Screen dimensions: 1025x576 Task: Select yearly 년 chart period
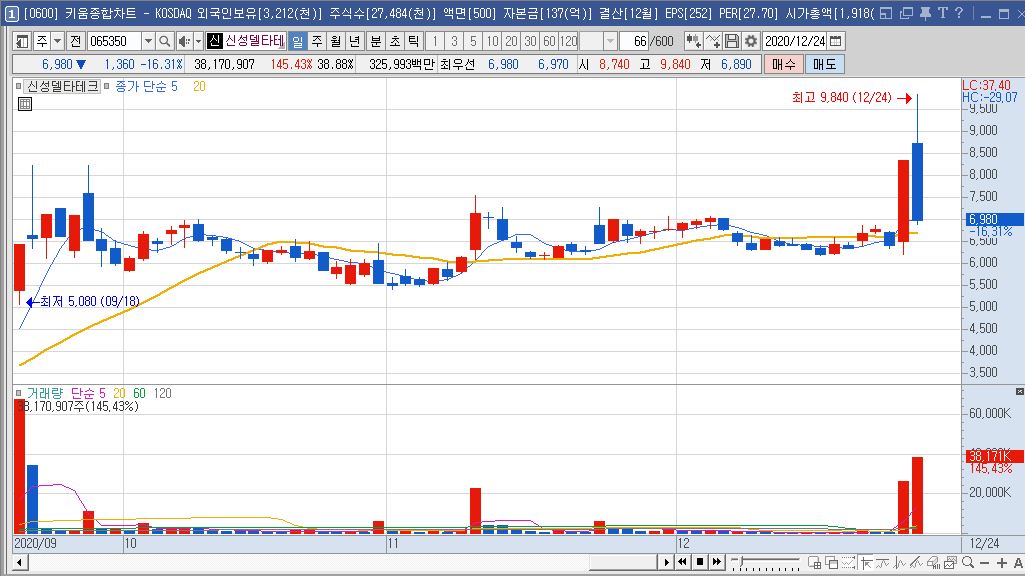[355, 41]
